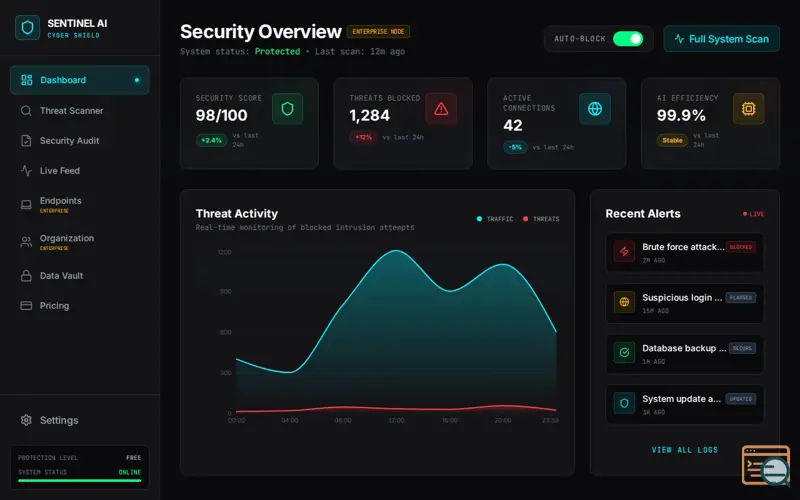This screenshot has height=500, width=800.
Task: Go to Security Audit
Action: [x=80, y=141]
